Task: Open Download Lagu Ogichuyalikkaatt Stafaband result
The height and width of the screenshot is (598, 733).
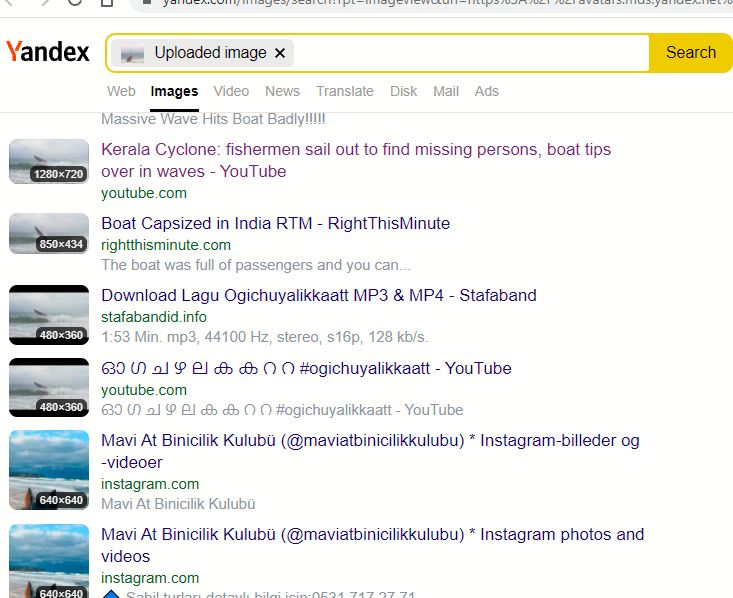Action: [x=318, y=295]
